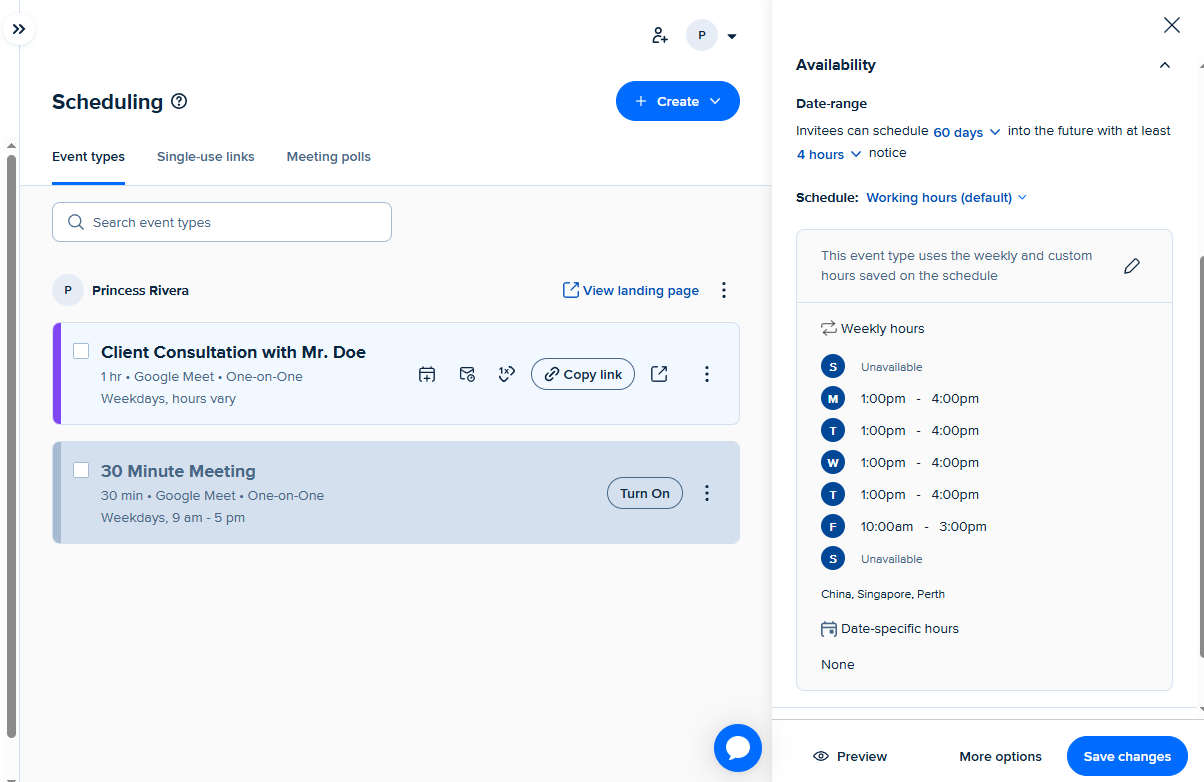
Task: Switch to the Meeting polls tab
Action: click(x=329, y=157)
